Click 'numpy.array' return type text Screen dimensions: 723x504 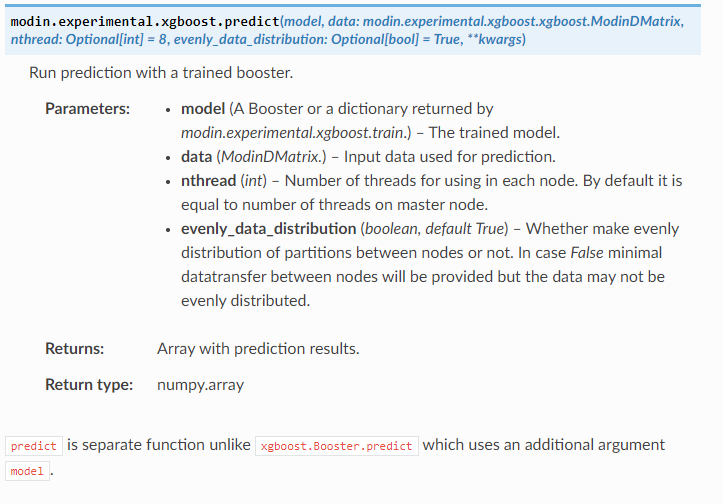200,385
